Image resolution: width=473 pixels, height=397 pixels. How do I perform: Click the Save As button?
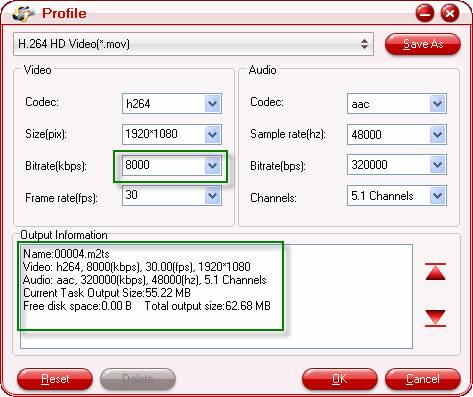pyautogui.click(x=423, y=44)
